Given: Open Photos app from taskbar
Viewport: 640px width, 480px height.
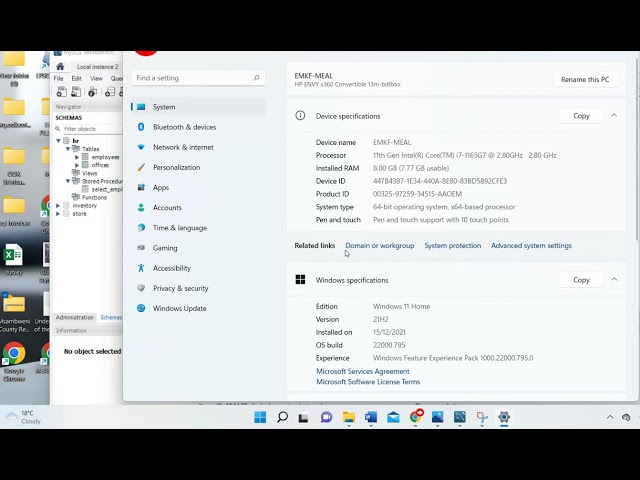Looking at the screenshot, I should click(x=438, y=417).
